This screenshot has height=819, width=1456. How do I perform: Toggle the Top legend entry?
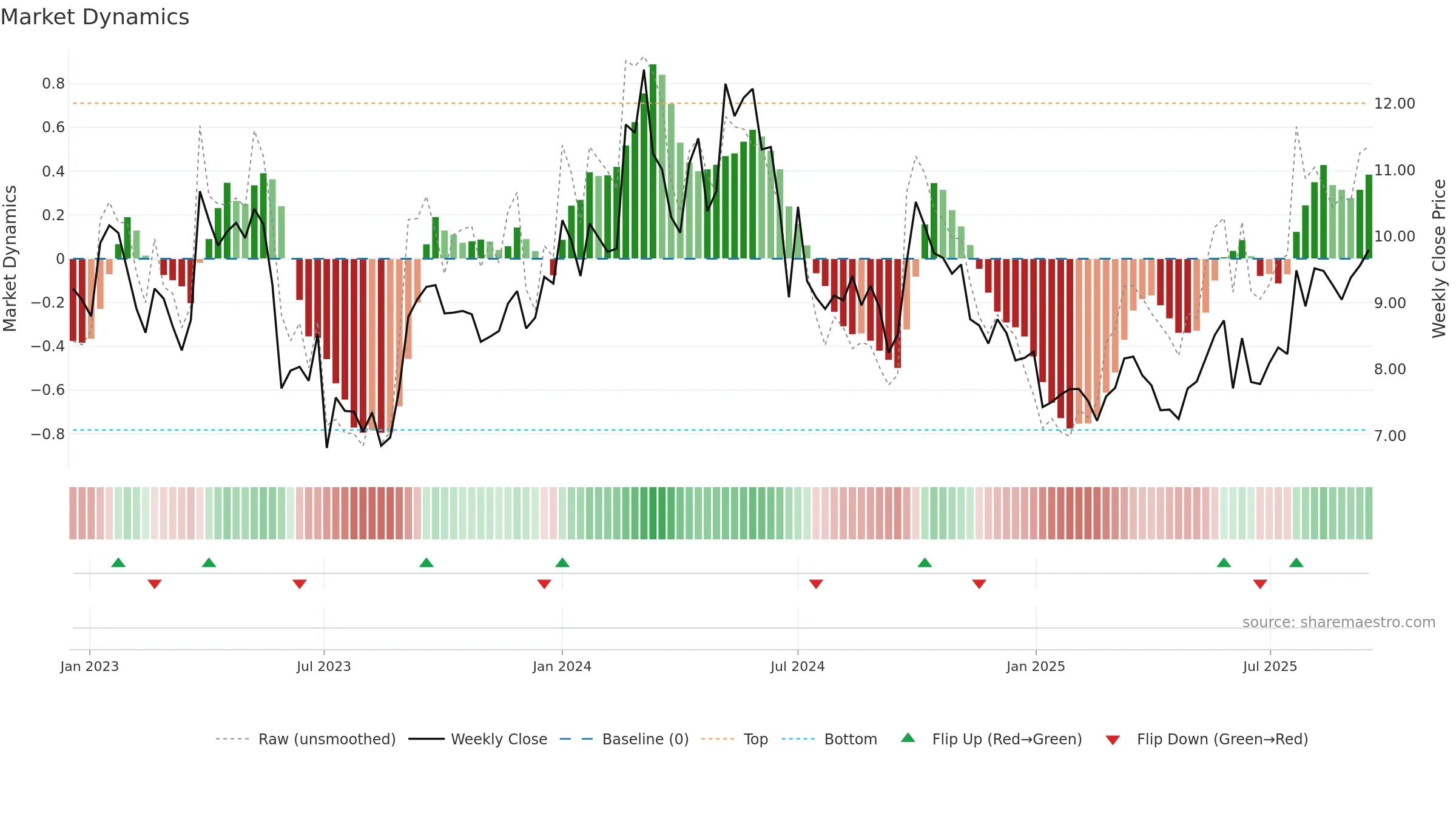(735, 739)
